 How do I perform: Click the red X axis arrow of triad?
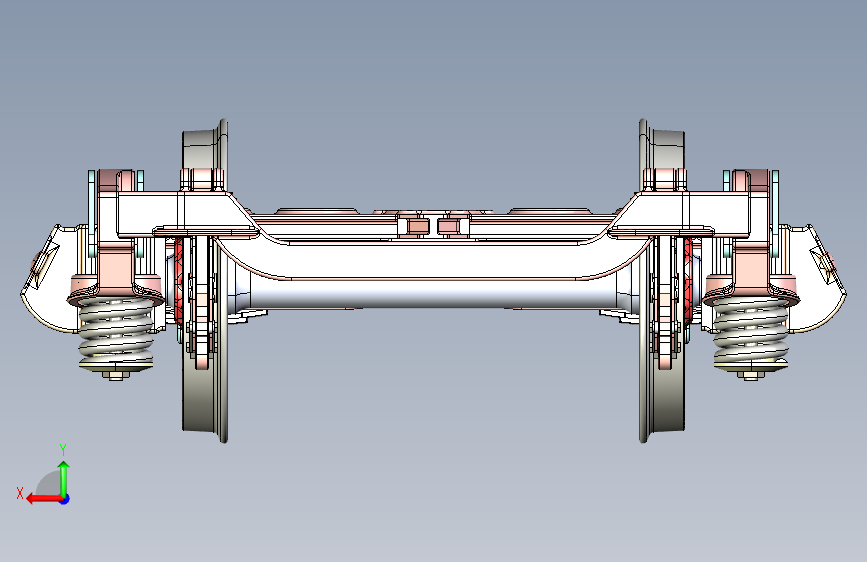44,499
